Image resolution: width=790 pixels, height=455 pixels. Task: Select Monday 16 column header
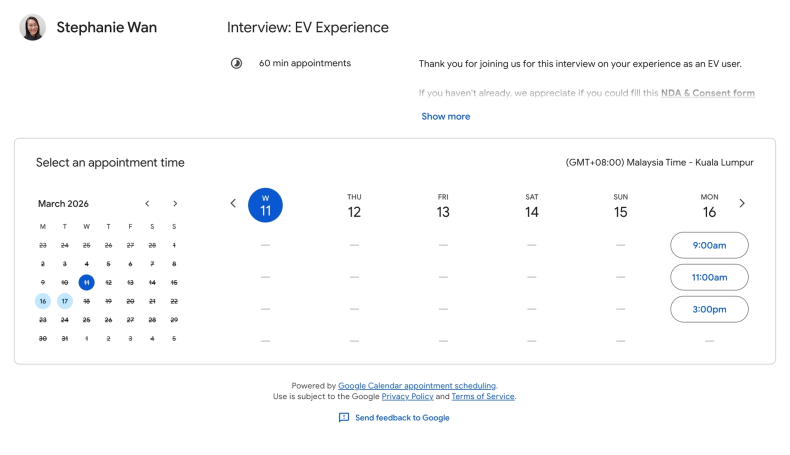click(x=709, y=206)
